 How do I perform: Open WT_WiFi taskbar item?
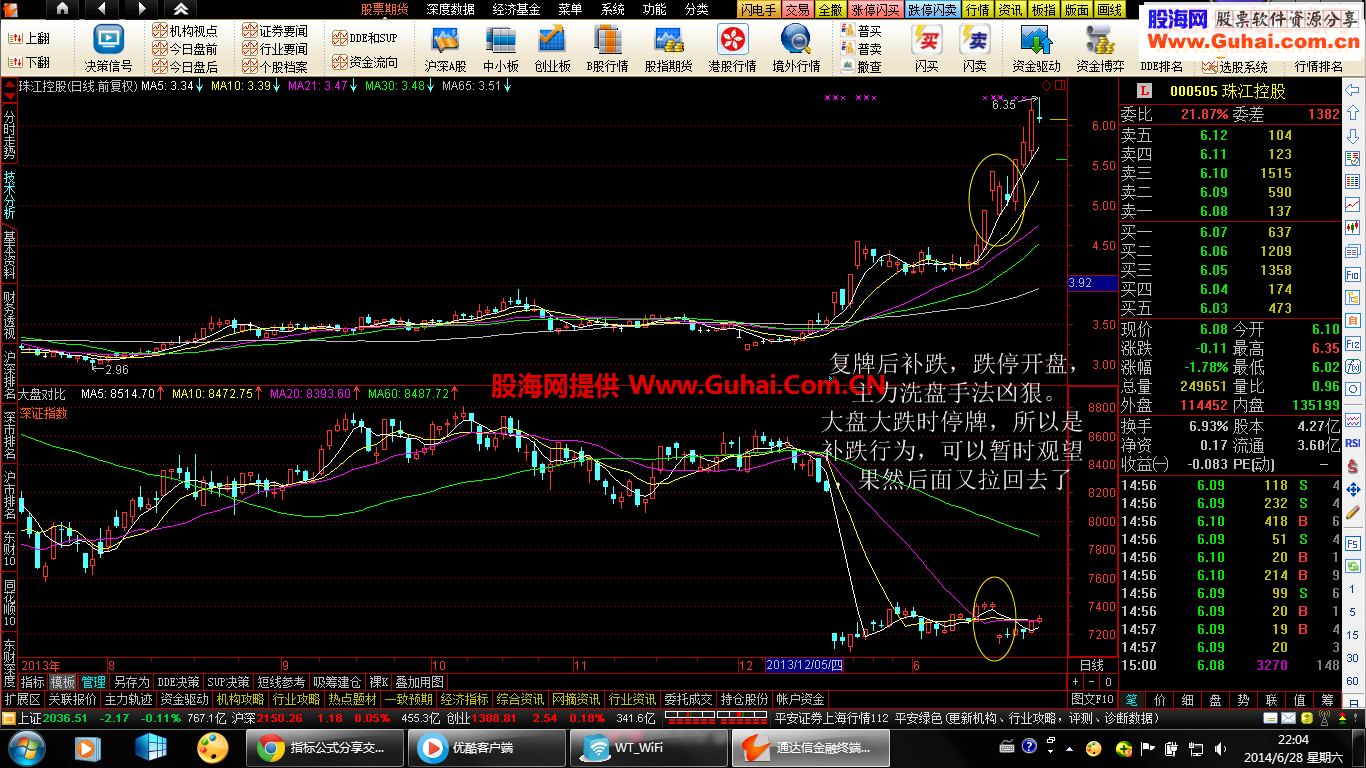pyautogui.click(x=647, y=748)
